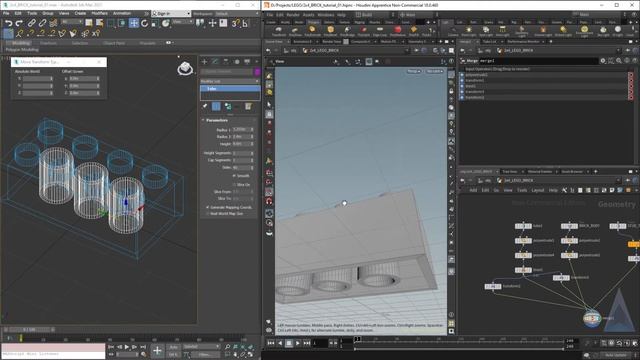Expand the viewport path dropdown for 2x4_LEGO_BRICK

[x=406, y=51]
